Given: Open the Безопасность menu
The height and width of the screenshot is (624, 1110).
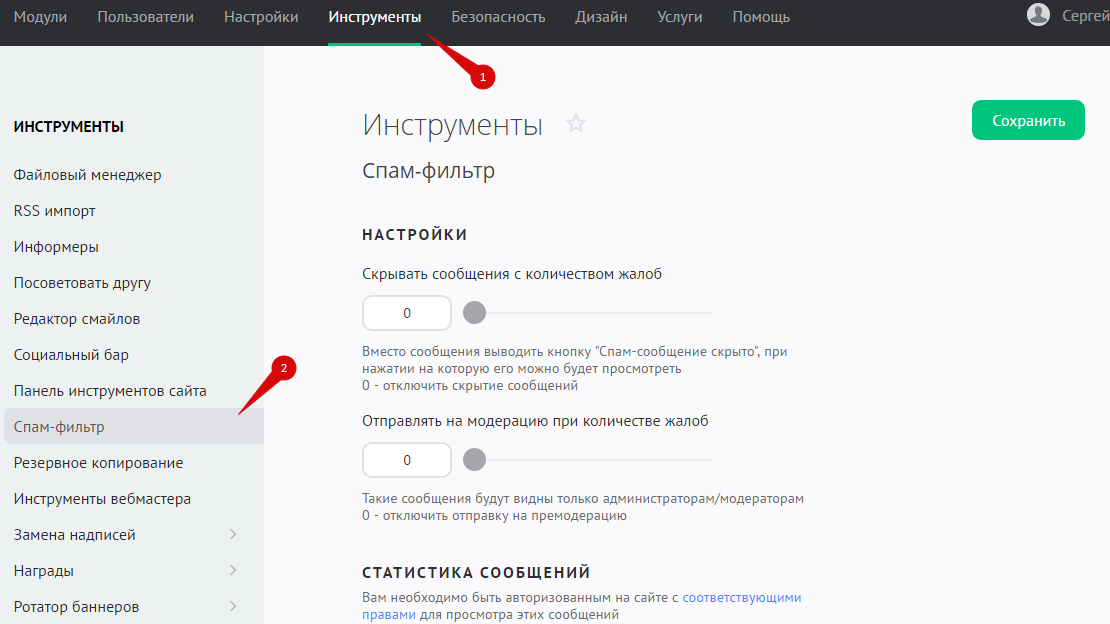Looking at the screenshot, I should tap(498, 17).
